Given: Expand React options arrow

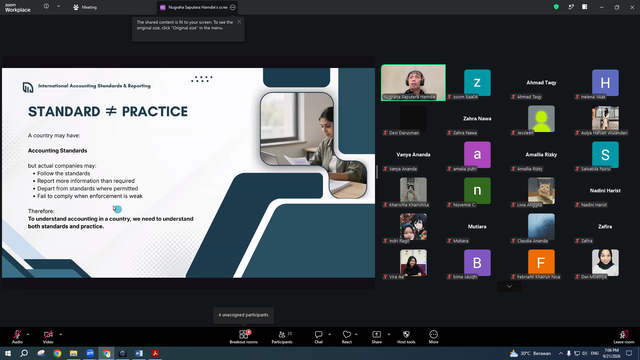Looking at the screenshot, I should [x=356, y=334].
